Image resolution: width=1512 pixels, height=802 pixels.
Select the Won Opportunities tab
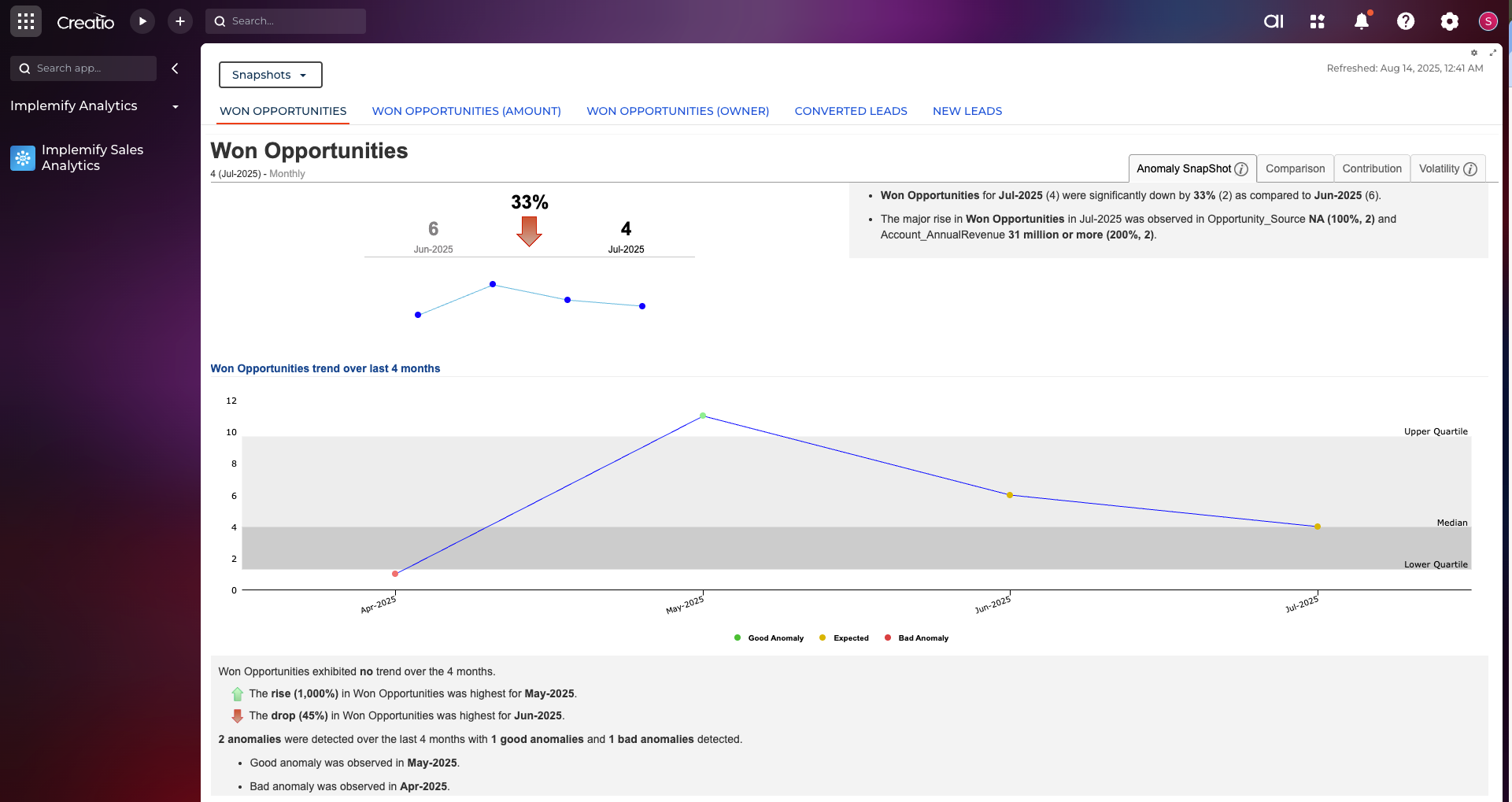283,111
